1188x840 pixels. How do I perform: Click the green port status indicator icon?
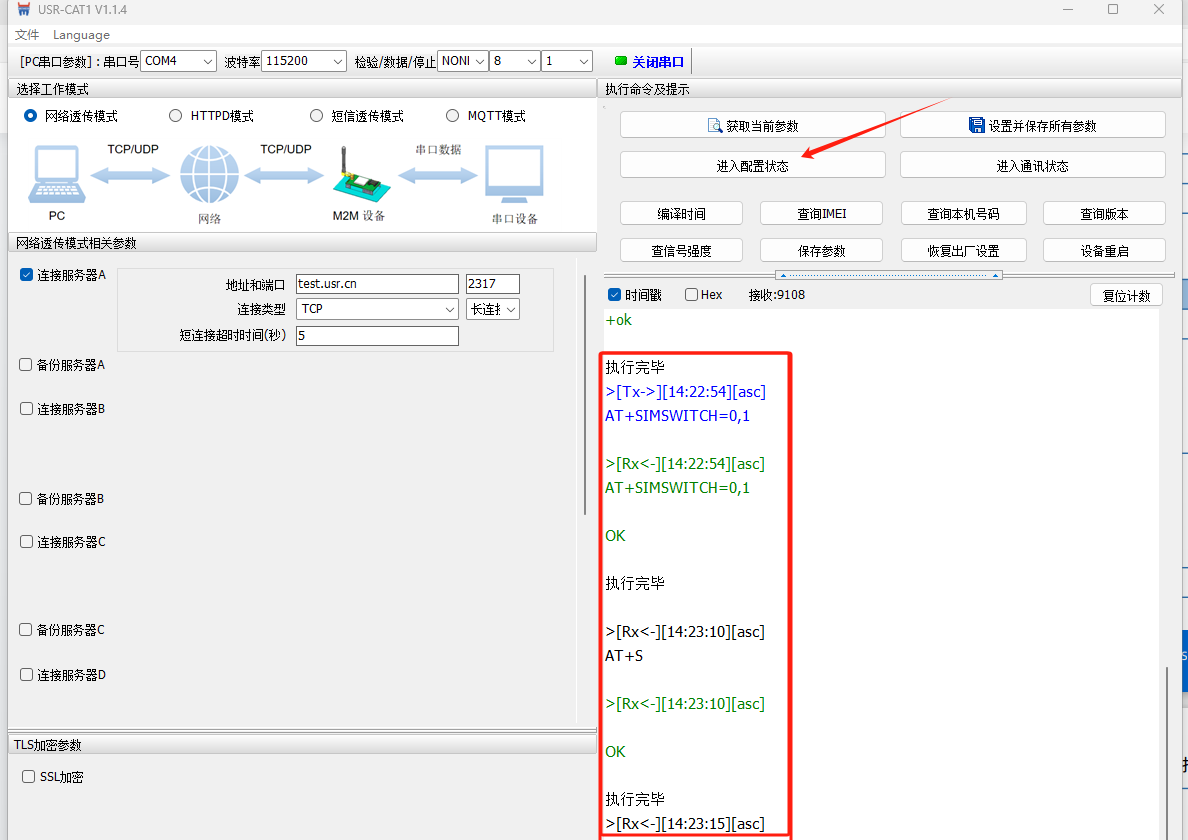[620, 61]
